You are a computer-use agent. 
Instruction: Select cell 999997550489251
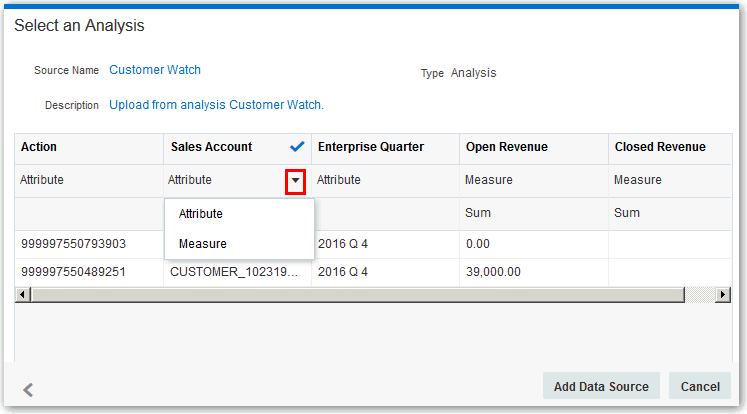coord(89,272)
